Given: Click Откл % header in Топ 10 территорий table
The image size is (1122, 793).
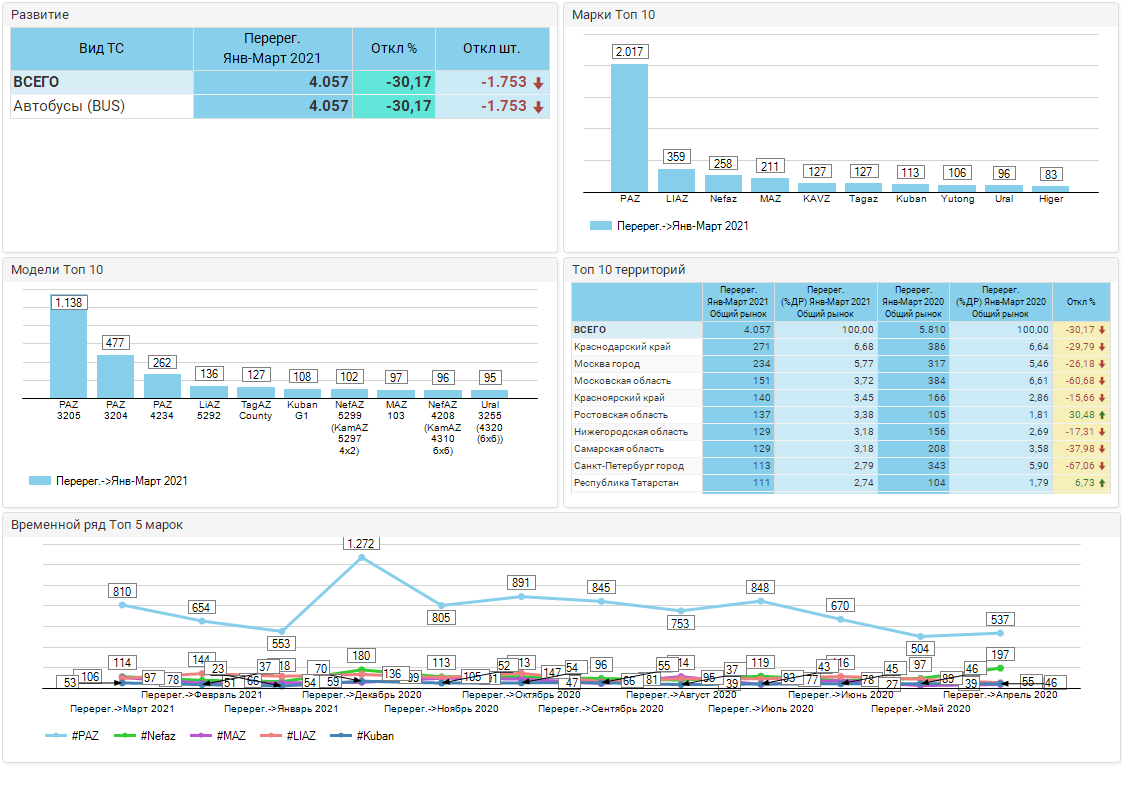Looking at the screenshot, I should point(1081,301).
